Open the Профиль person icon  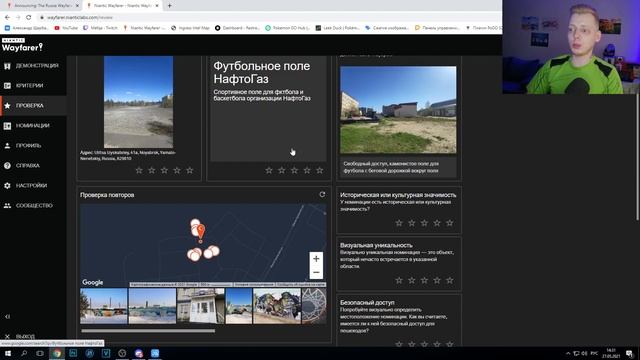7,146
